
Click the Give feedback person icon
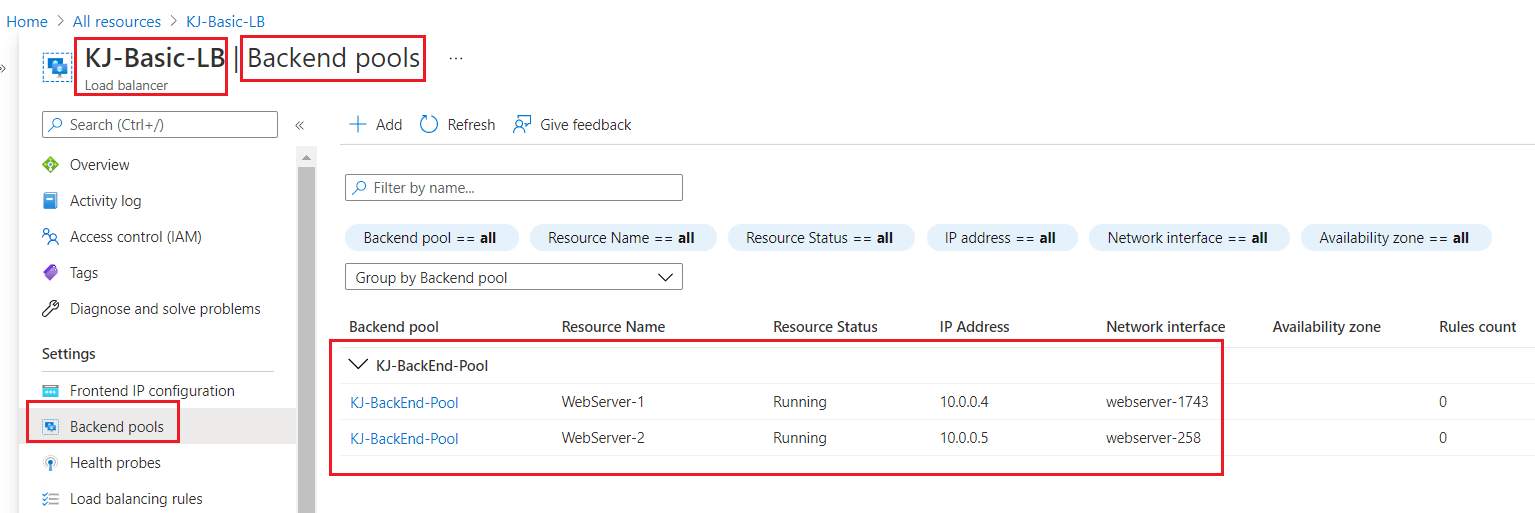click(522, 124)
